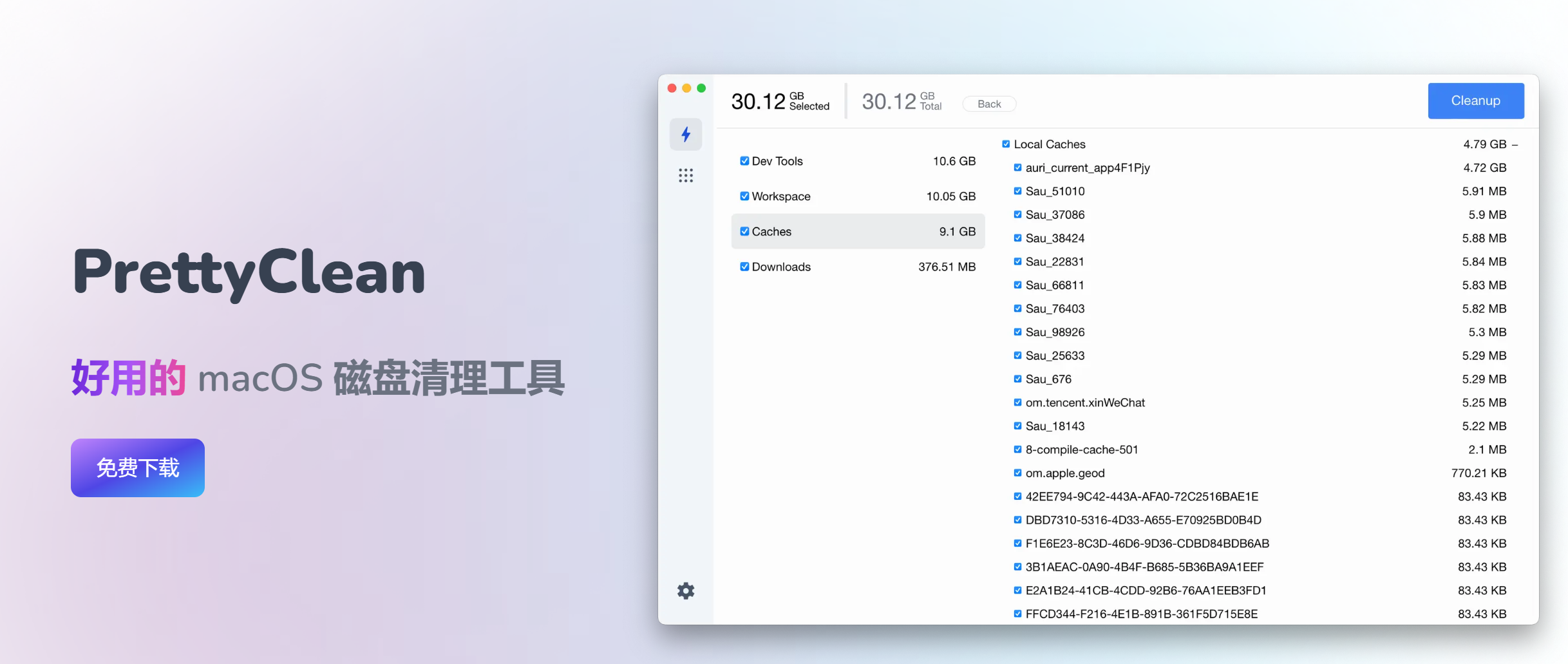Image resolution: width=1568 pixels, height=664 pixels.
Task: Open the dotted grid apps view
Action: pyautogui.click(x=686, y=175)
